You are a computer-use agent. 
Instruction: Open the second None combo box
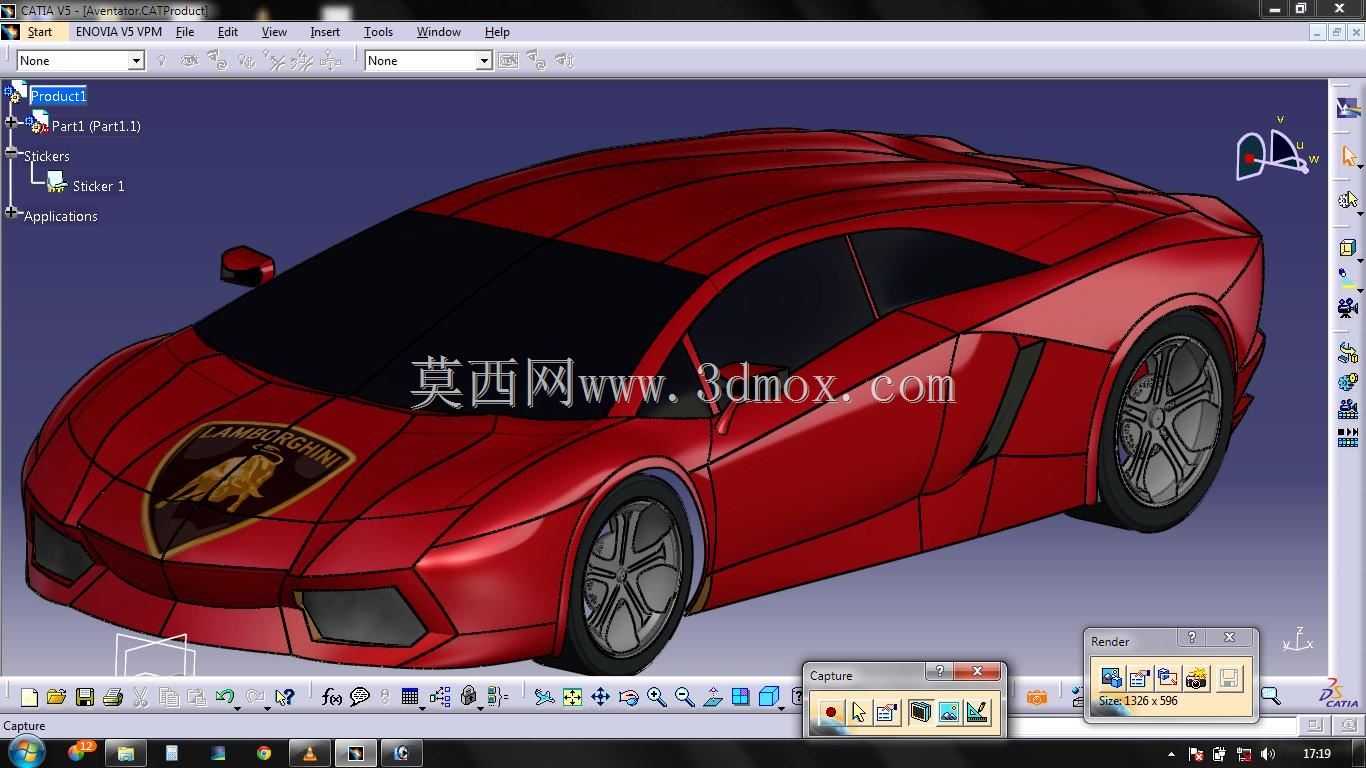pos(428,61)
